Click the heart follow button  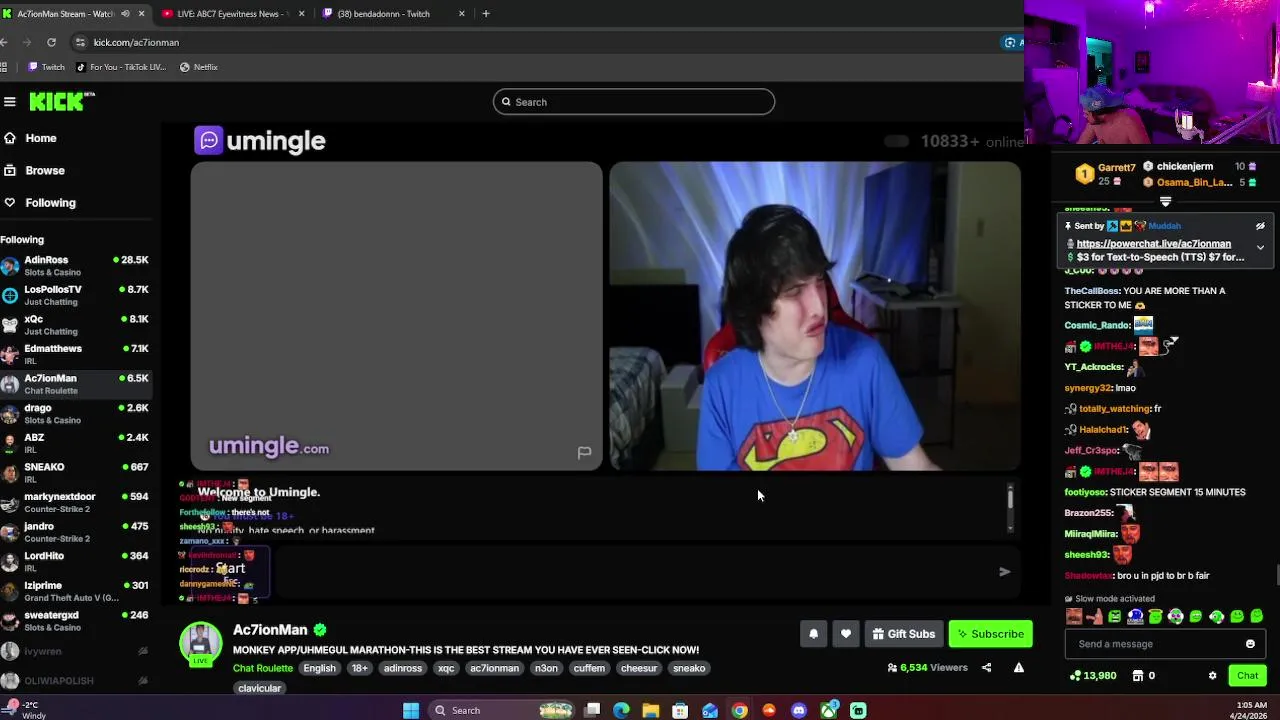click(846, 633)
